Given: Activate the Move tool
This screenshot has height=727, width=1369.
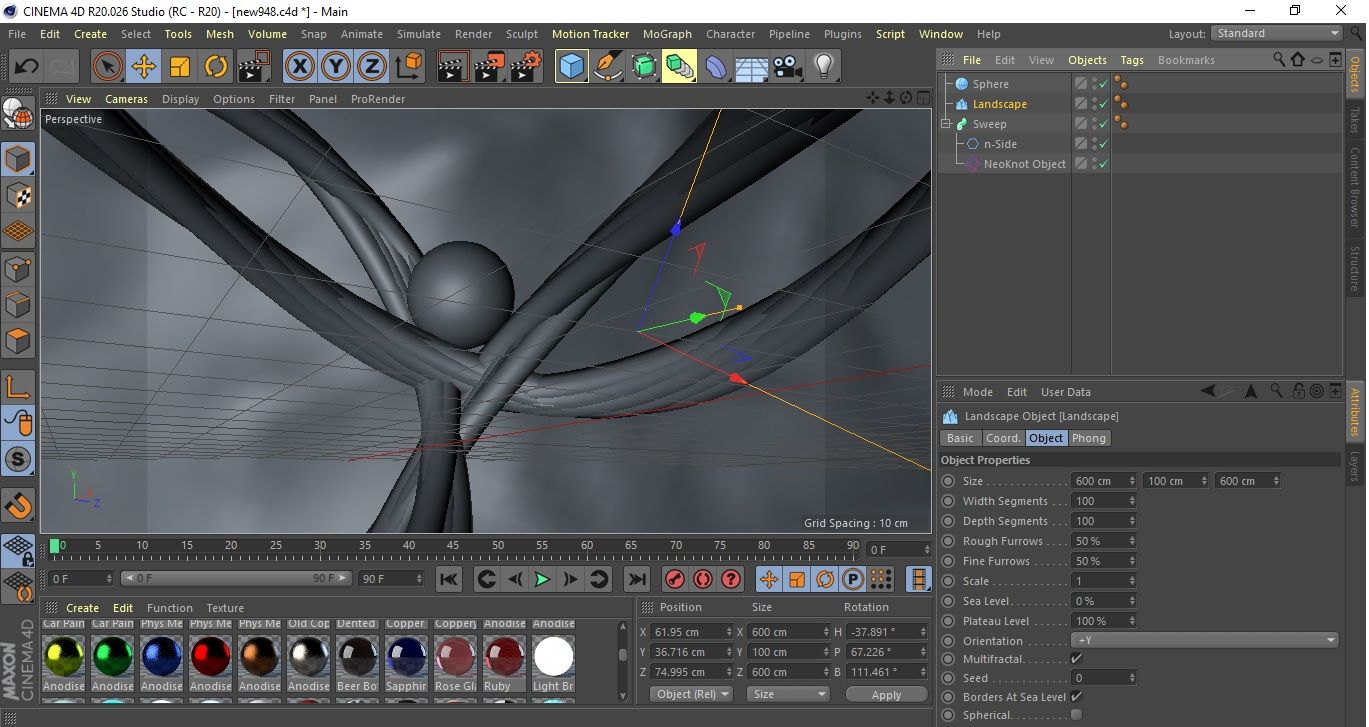Looking at the screenshot, I should (144, 67).
